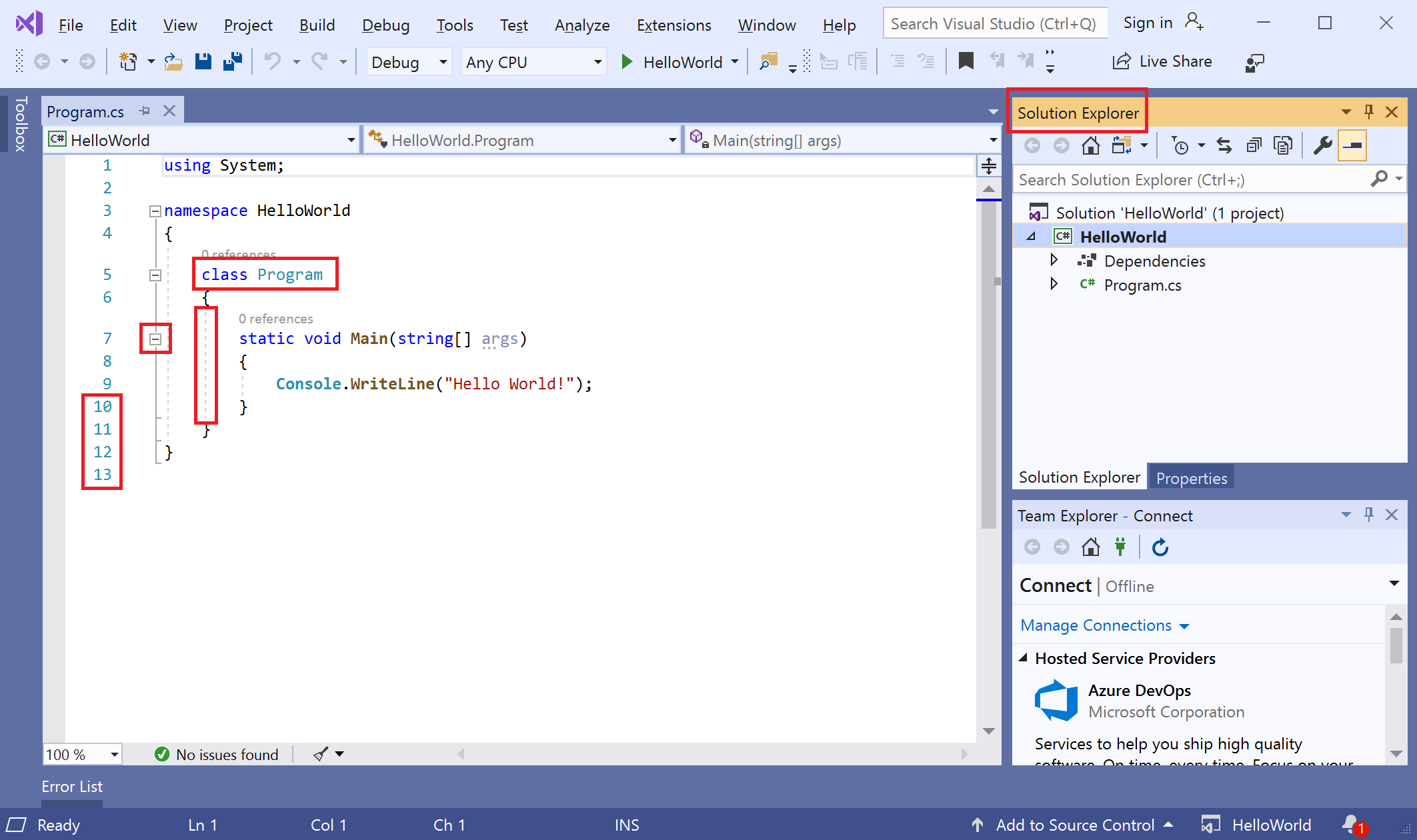Click the Solution Explorer tab

(1079, 477)
